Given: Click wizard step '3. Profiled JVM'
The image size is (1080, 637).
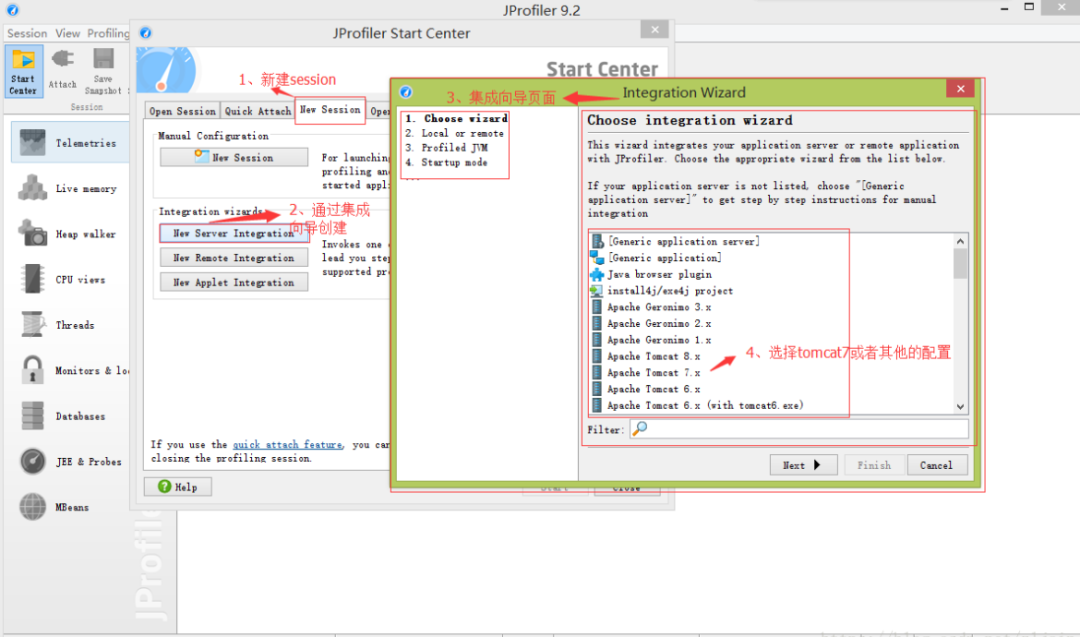Looking at the screenshot, I should (446, 147).
